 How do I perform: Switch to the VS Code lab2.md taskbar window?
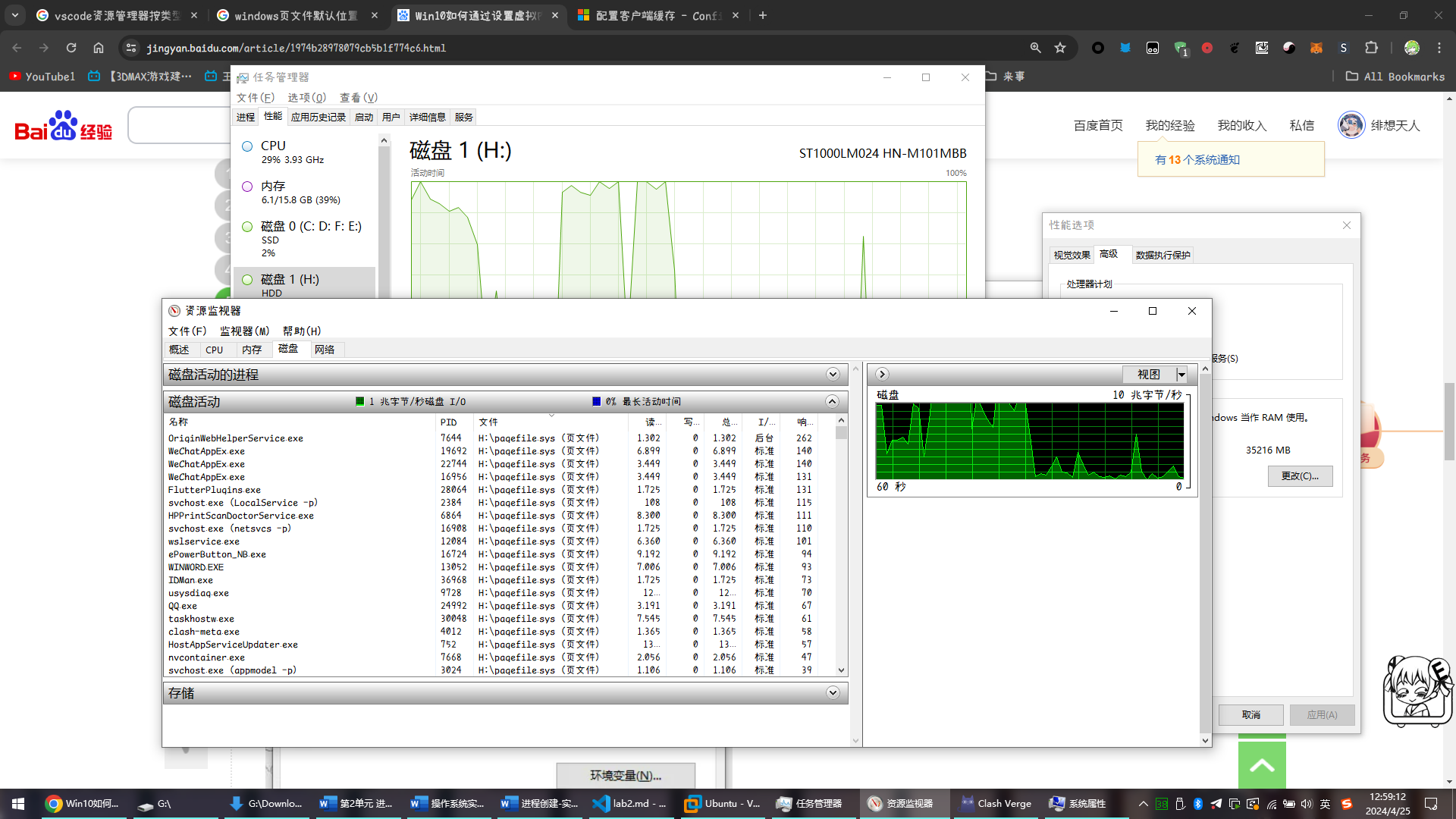629,804
